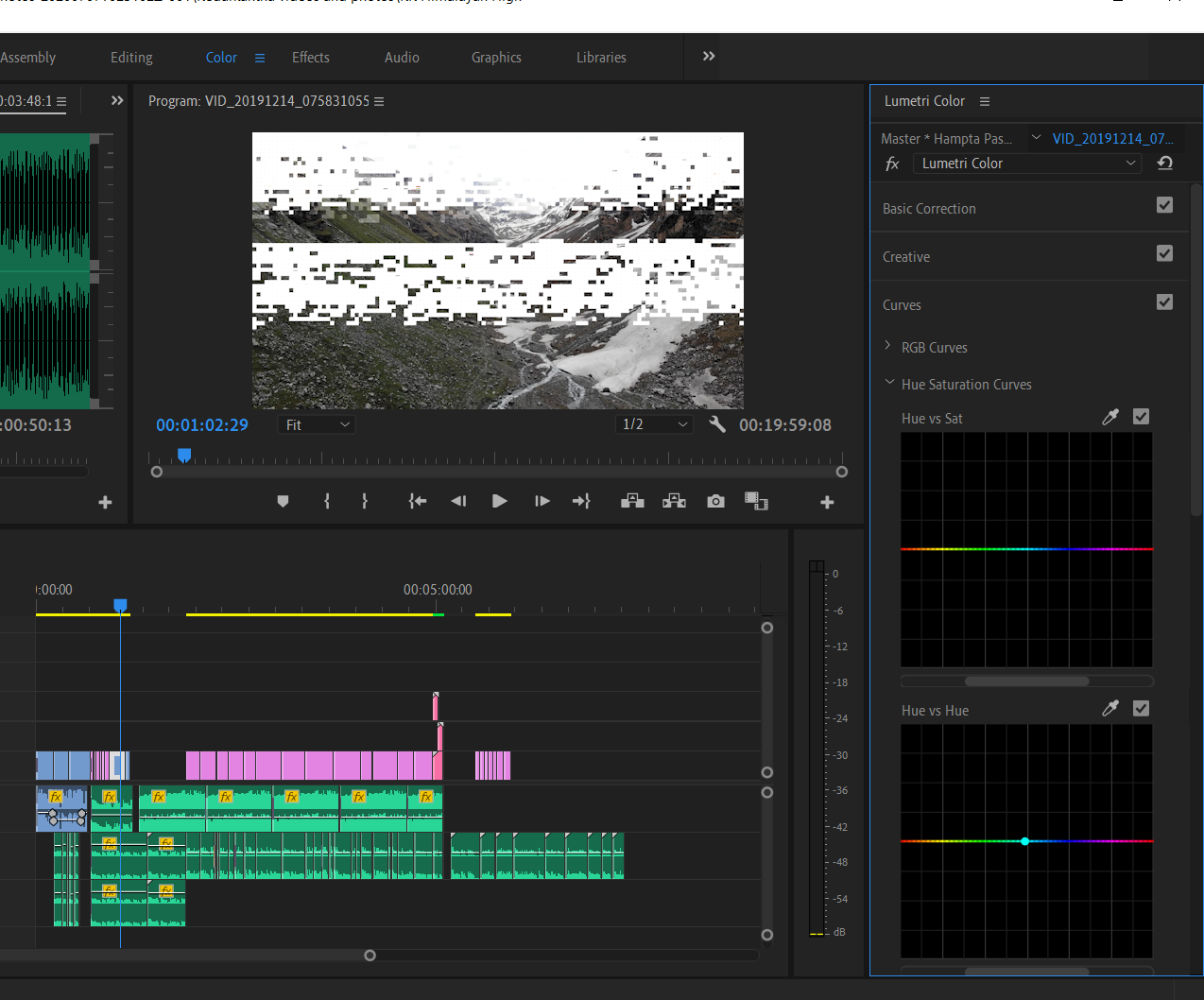Pick color with Hue vs Sat eyedropper

pos(1110,417)
